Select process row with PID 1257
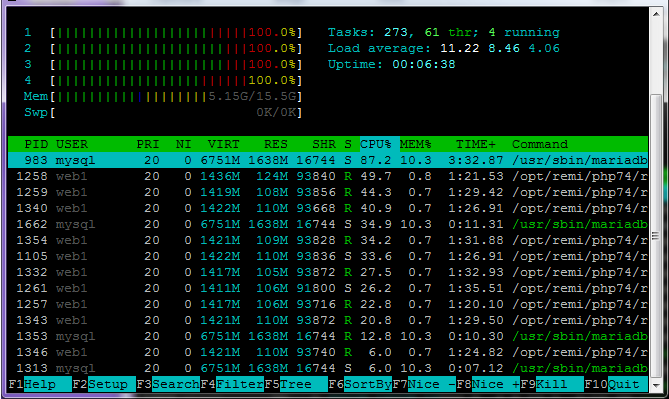This screenshot has width=669, height=399. (328, 304)
